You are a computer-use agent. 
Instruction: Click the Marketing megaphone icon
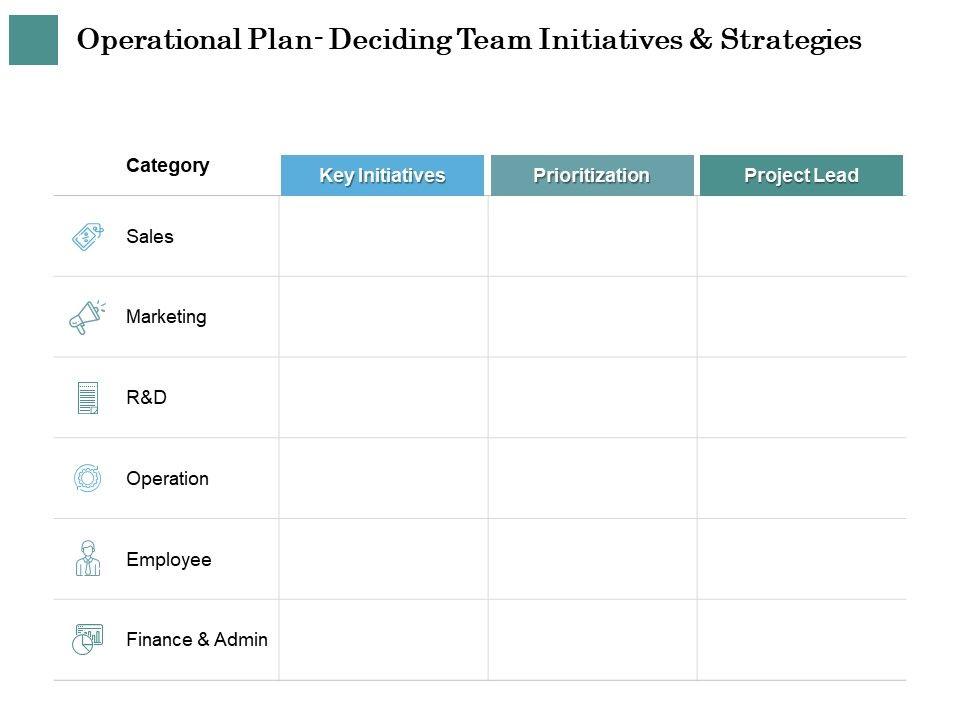[87, 317]
